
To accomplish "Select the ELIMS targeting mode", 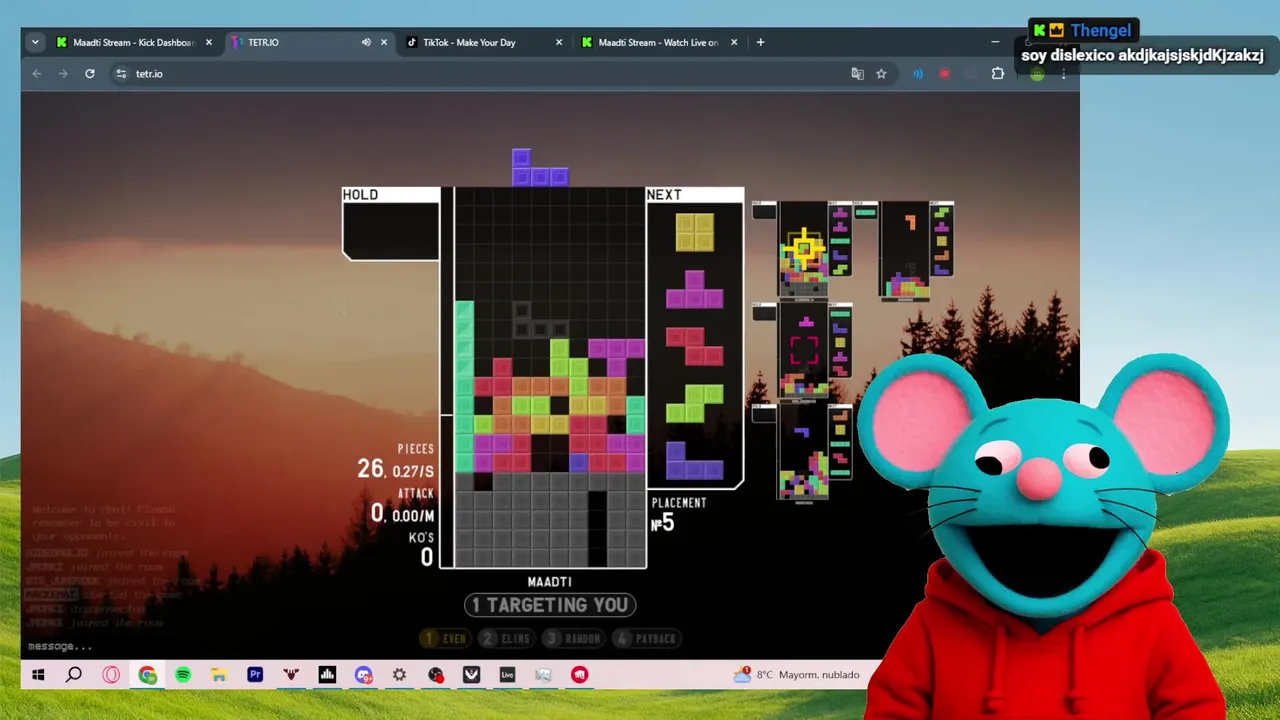I will pos(507,638).
